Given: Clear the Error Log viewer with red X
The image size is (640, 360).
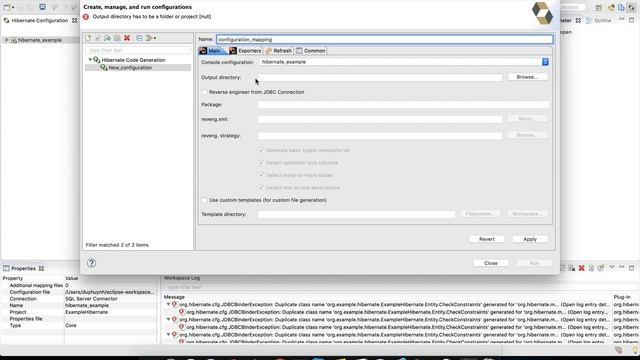Looking at the screenshot, I should 581,268.
